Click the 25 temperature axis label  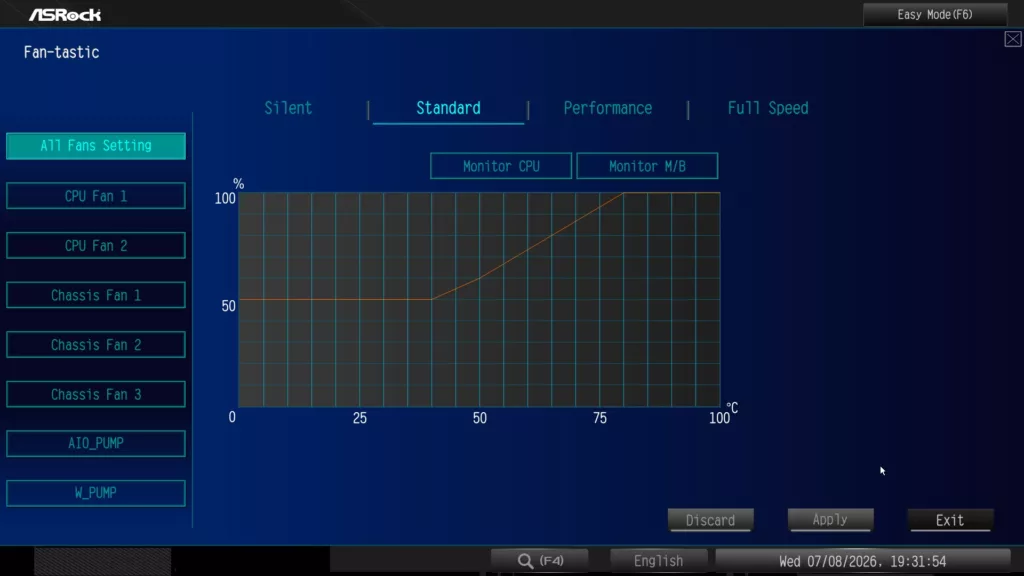coord(360,418)
